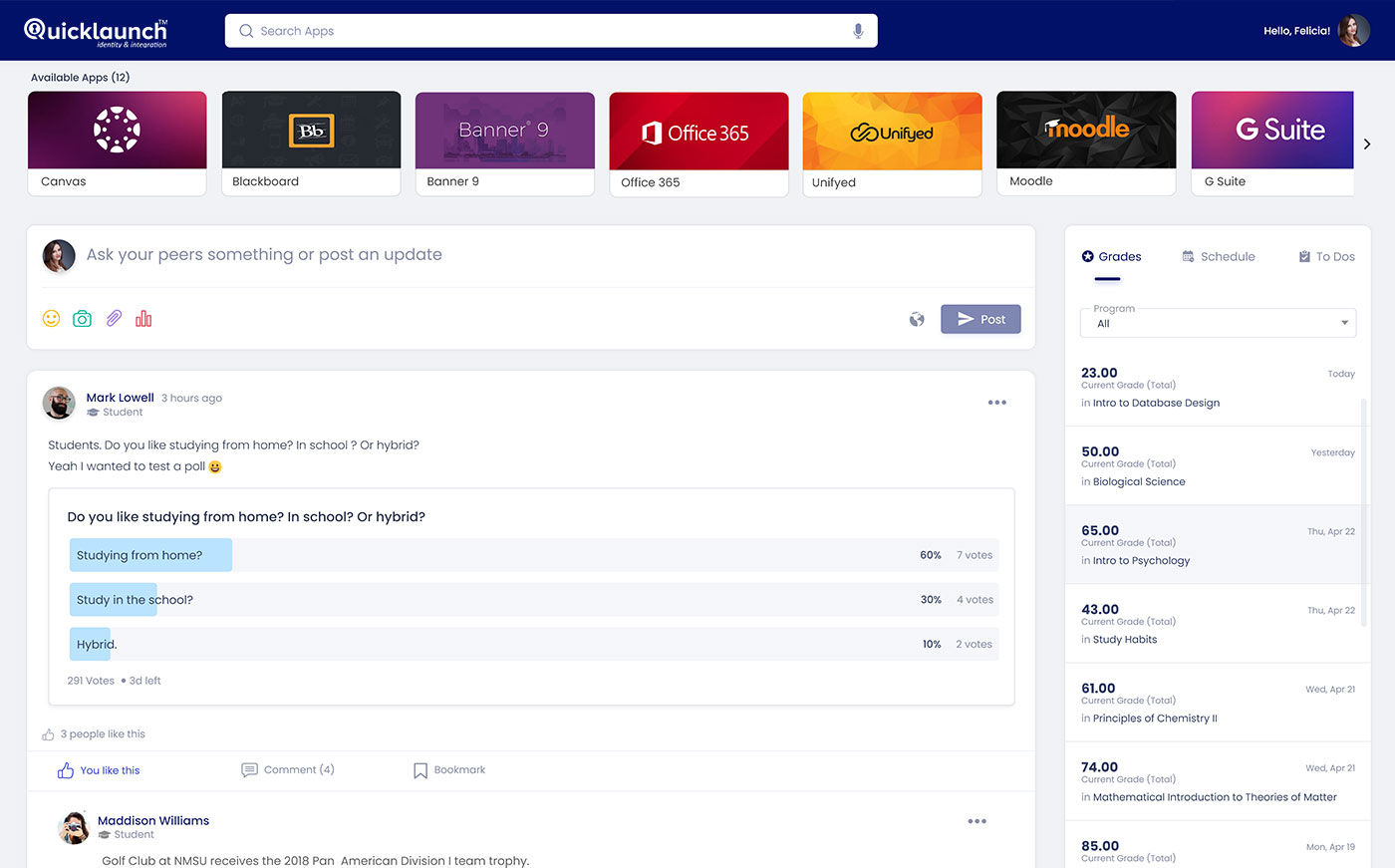Create a poll with the bar chart icon
Image resolution: width=1395 pixels, height=868 pixels.
(143, 318)
